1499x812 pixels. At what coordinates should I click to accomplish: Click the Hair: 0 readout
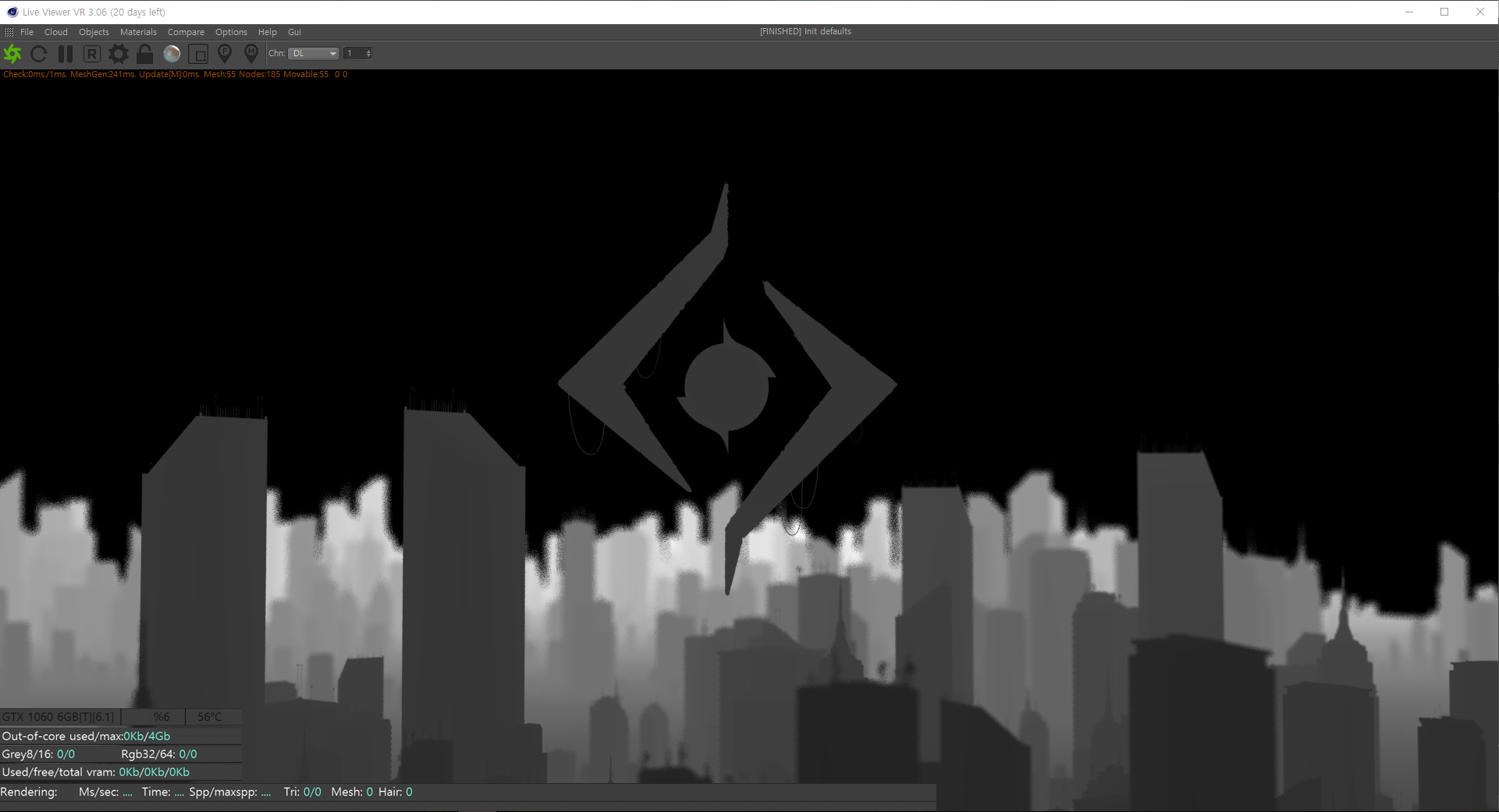396,792
